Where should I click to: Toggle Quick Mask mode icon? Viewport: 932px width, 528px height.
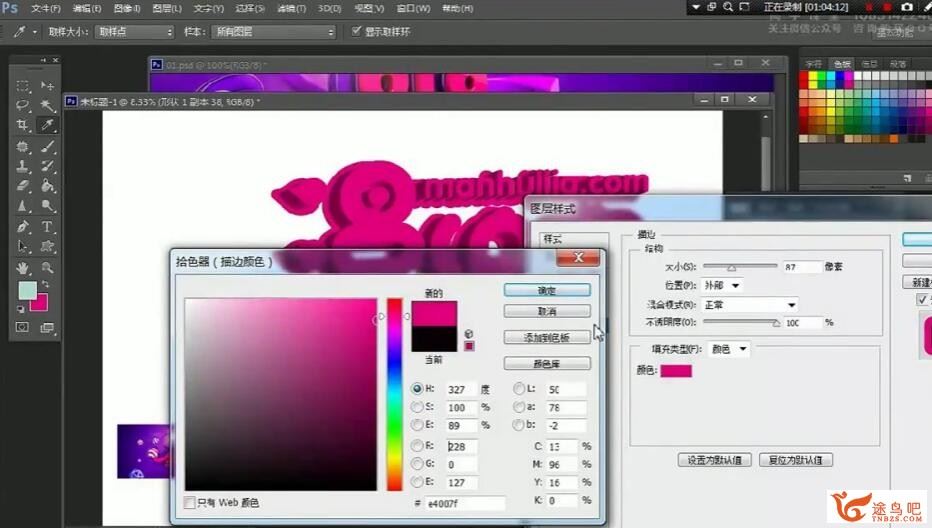pyautogui.click(x=23, y=327)
